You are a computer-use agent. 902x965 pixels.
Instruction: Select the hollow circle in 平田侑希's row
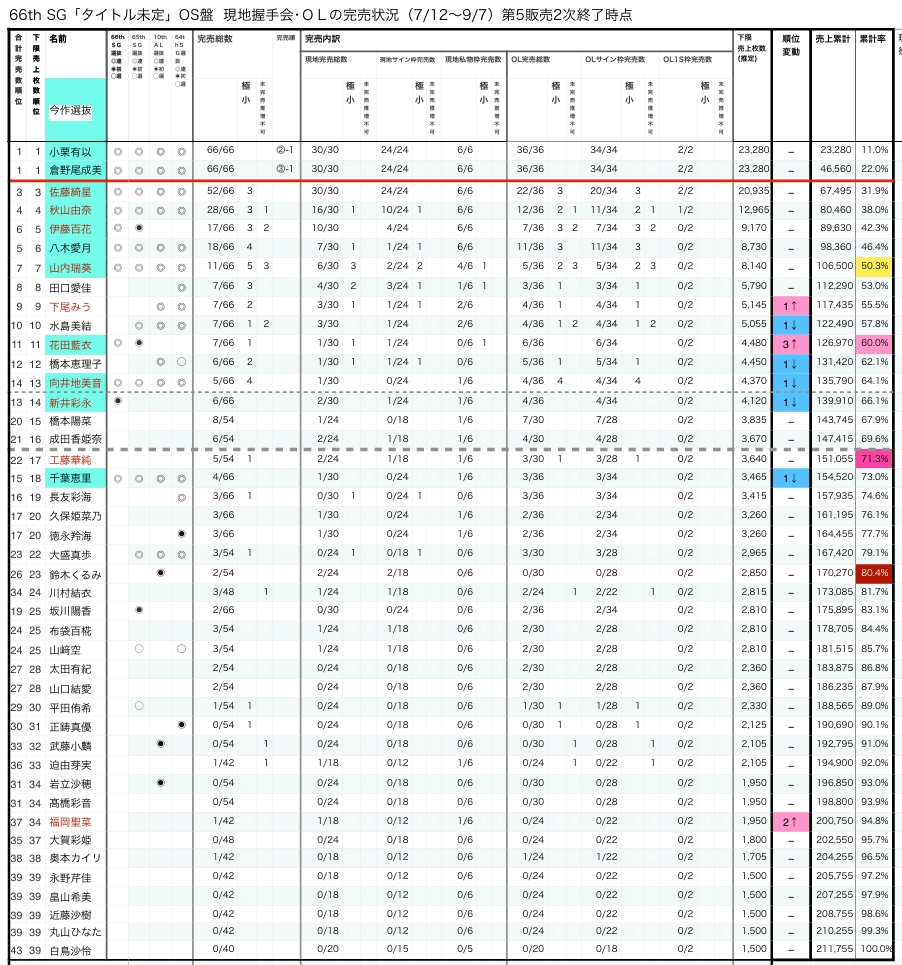coord(139,706)
